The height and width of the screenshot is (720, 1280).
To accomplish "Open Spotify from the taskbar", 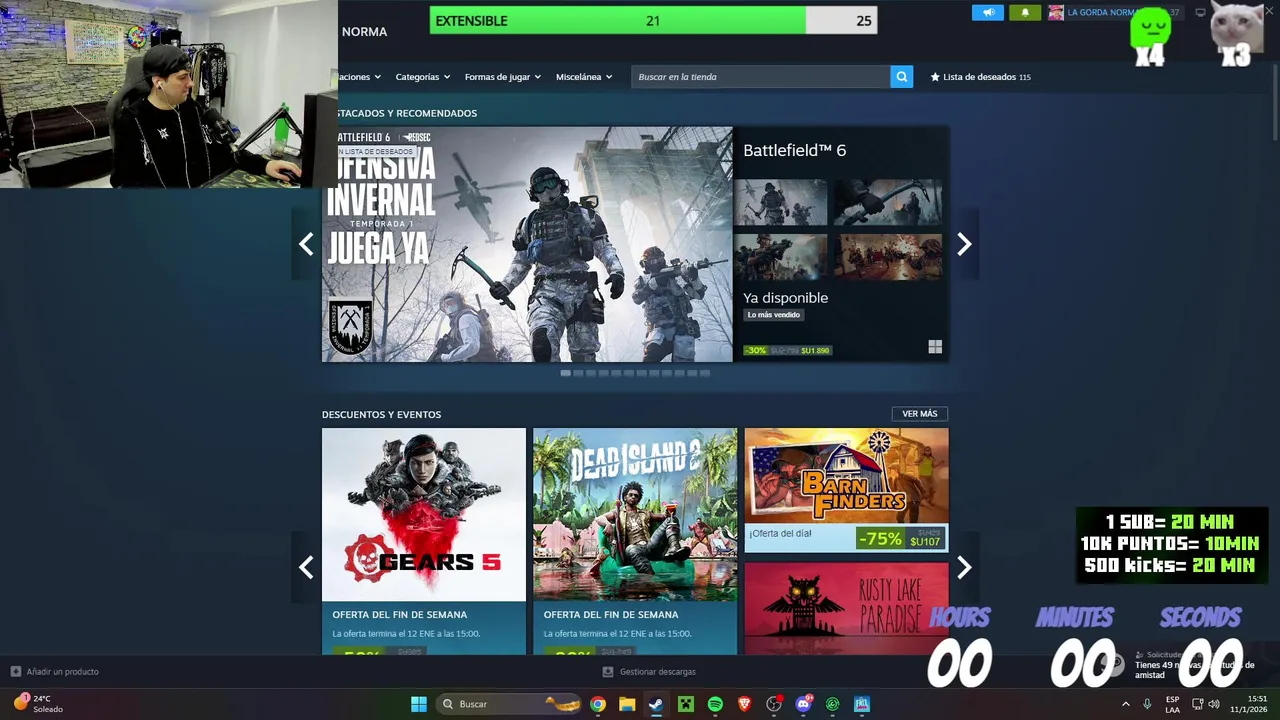I will click(x=715, y=704).
